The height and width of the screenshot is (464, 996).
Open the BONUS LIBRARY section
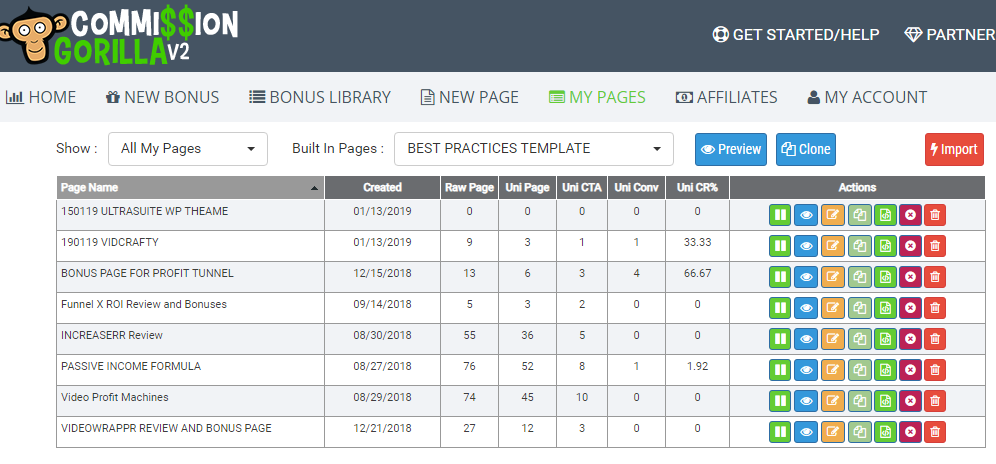click(x=320, y=97)
